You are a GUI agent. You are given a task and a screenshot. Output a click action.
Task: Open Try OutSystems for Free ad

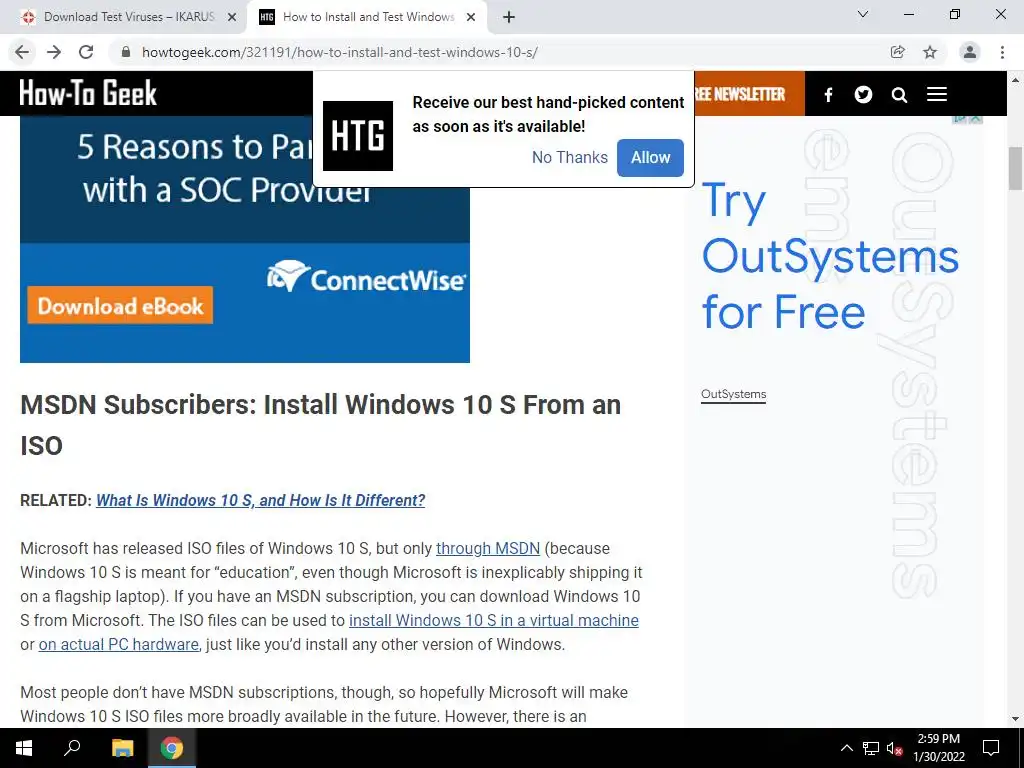[829, 256]
